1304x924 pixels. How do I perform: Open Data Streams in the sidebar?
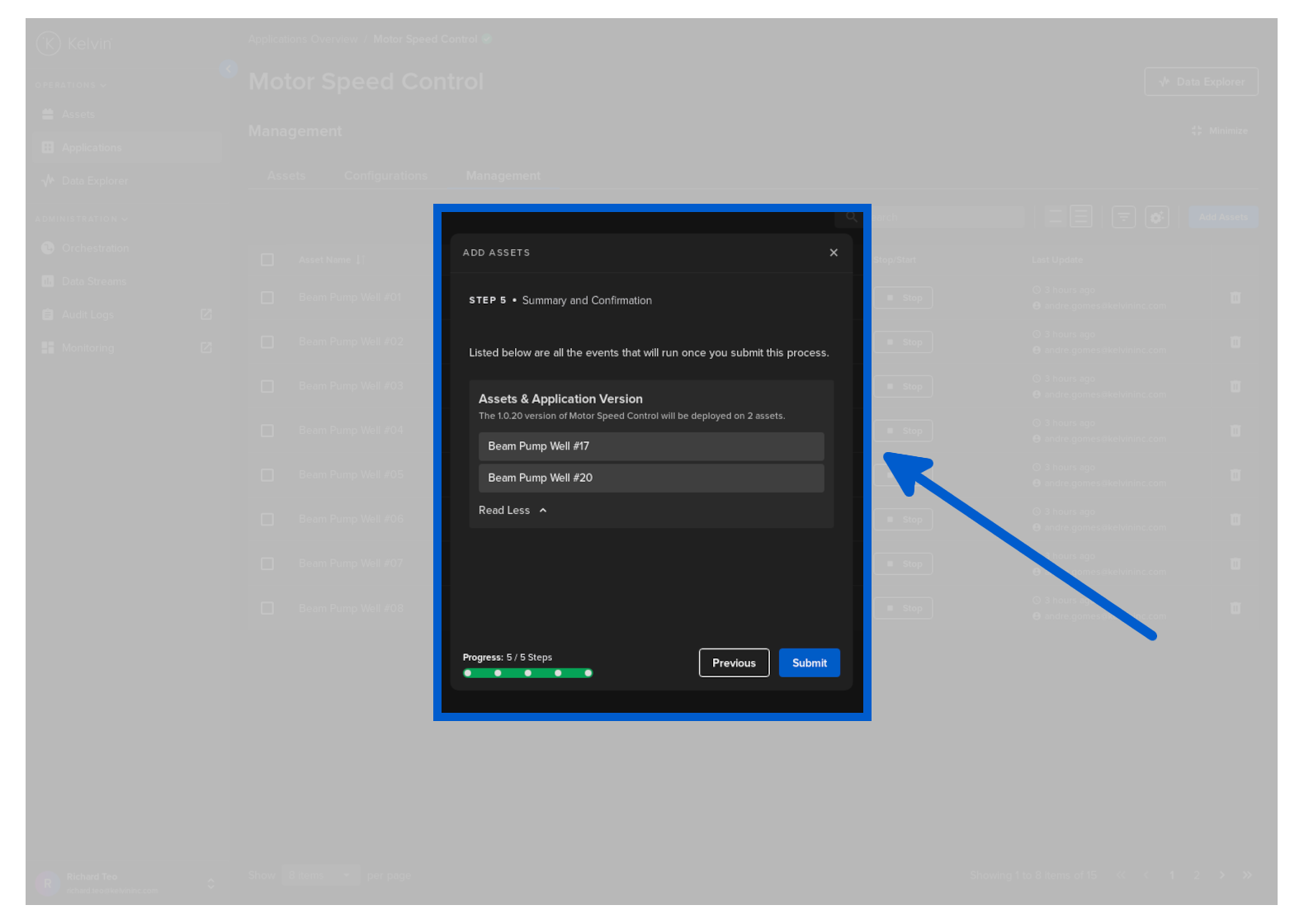click(93, 281)
